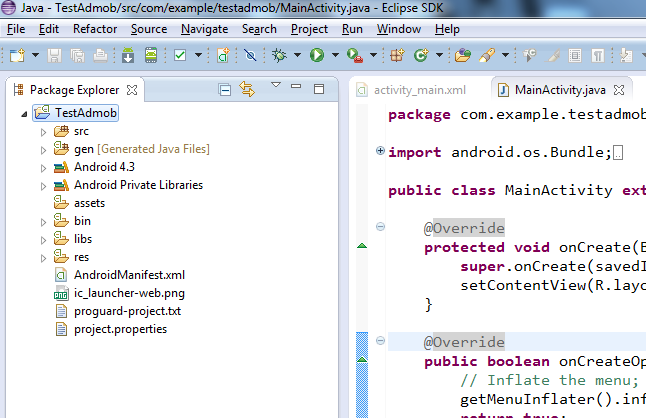Open the Window menu

click(399, 29)
